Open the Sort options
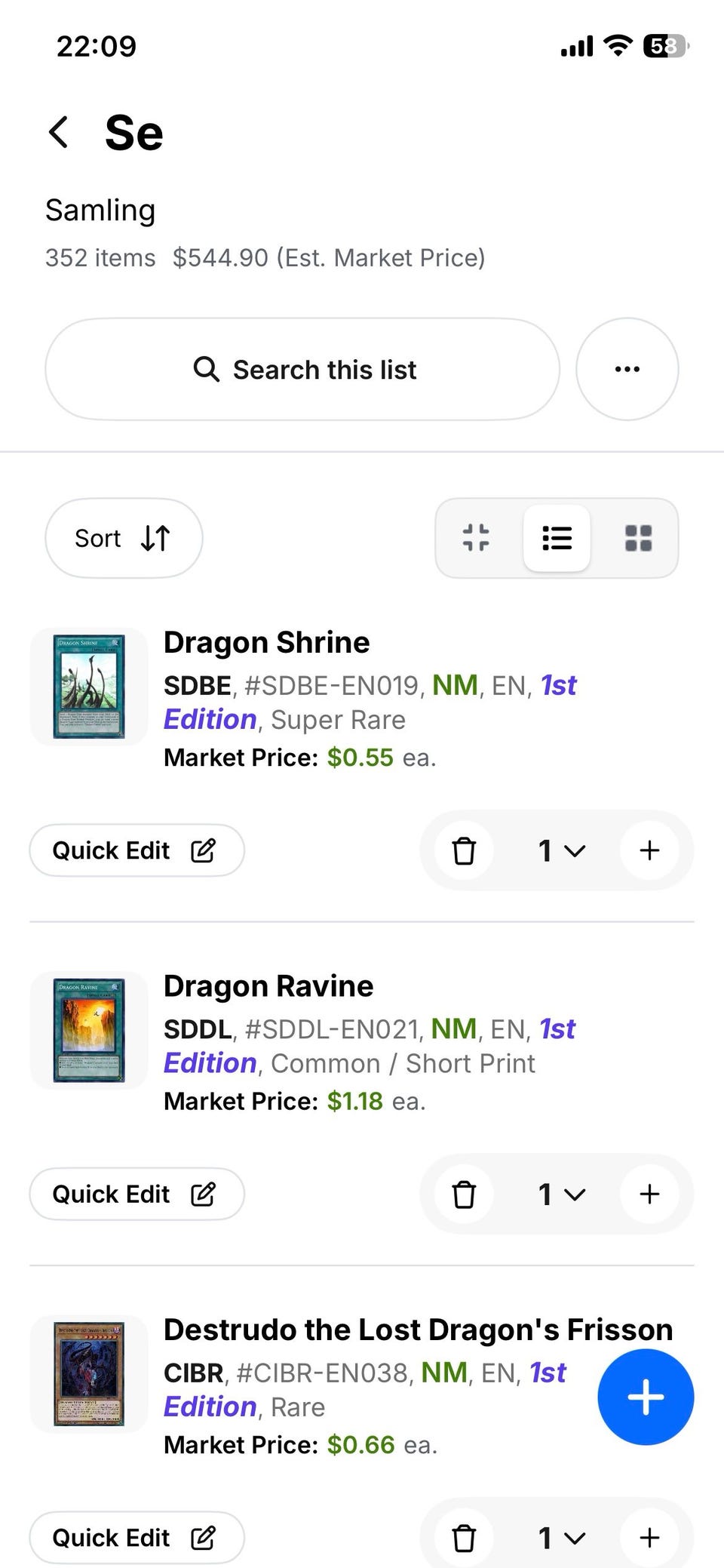This screenshot has height=1568, width=724. pos(124,538)
